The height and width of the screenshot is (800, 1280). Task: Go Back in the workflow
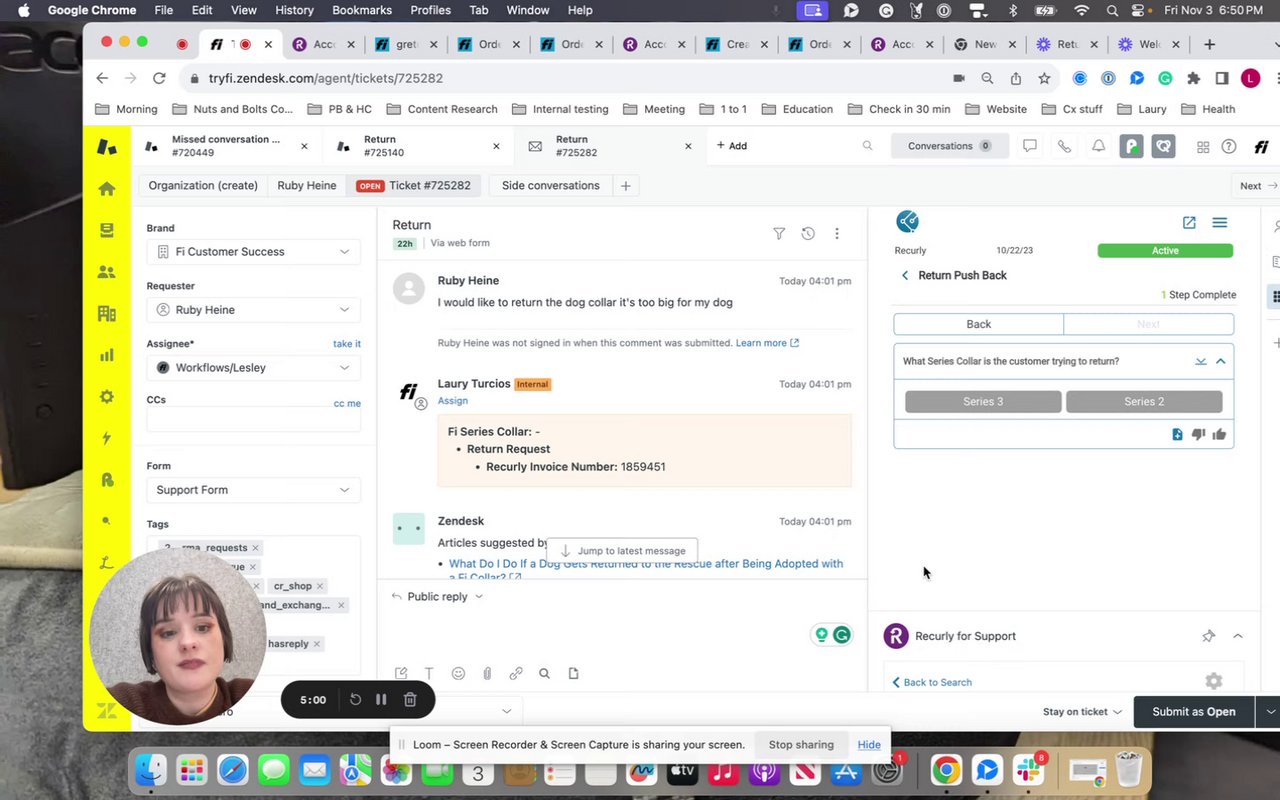(978, 324)
